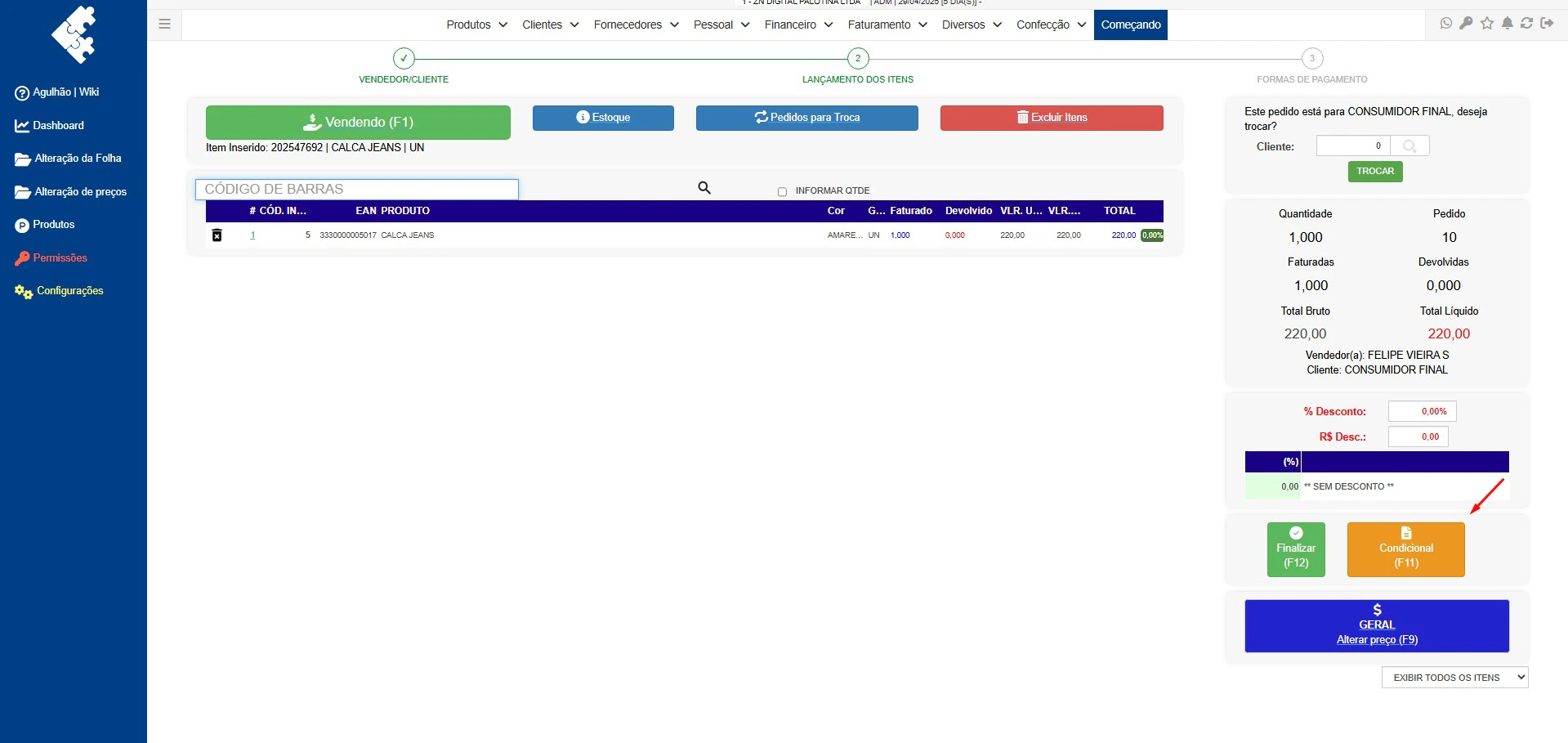
Task: Click the red Total Líquido value 220,00
Action: click(1449, 333)
